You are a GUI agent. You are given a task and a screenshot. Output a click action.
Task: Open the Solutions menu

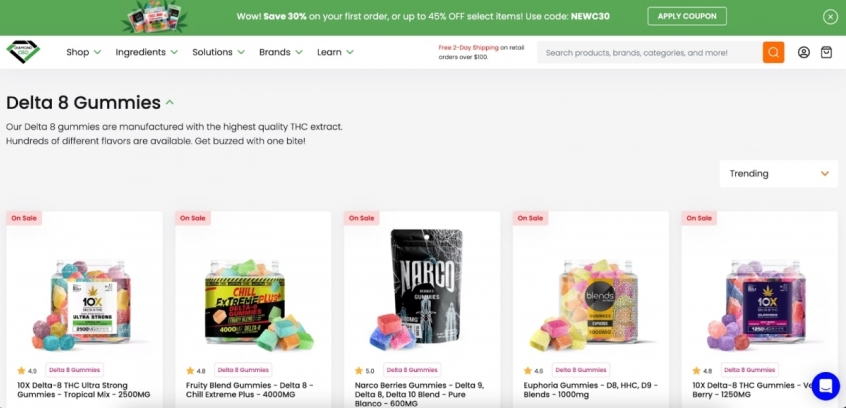(219, 52)
